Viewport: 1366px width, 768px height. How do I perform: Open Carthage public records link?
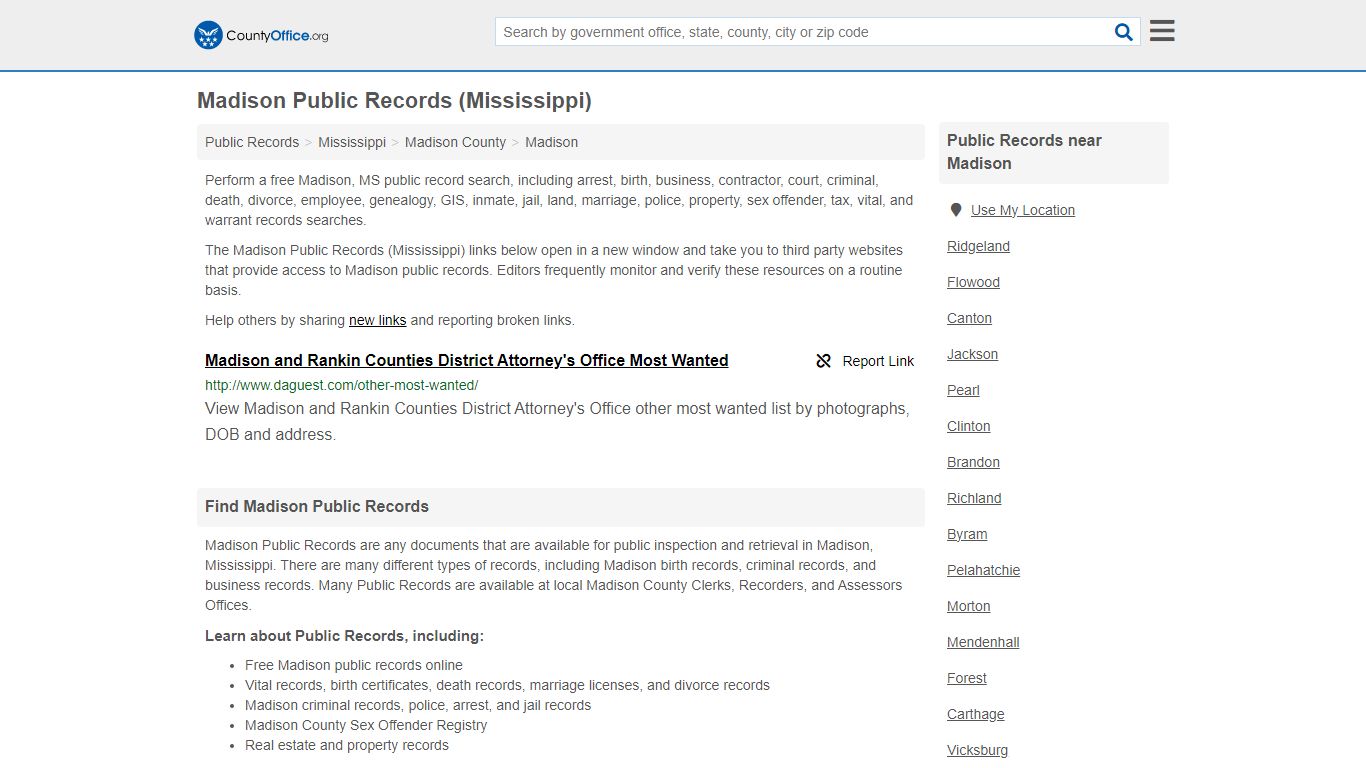975,714
